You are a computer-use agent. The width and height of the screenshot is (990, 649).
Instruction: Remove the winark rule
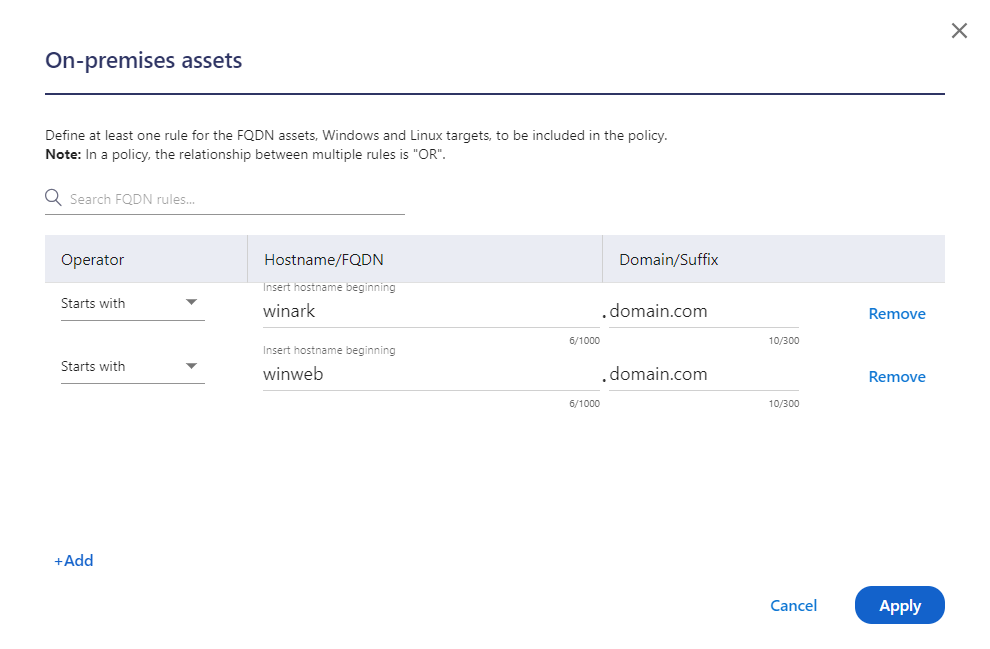click(x=896, y=313)
